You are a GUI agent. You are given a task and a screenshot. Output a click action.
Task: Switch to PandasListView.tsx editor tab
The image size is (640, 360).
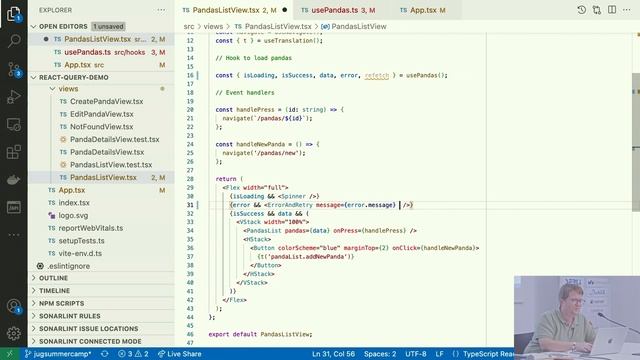(234, 10)
